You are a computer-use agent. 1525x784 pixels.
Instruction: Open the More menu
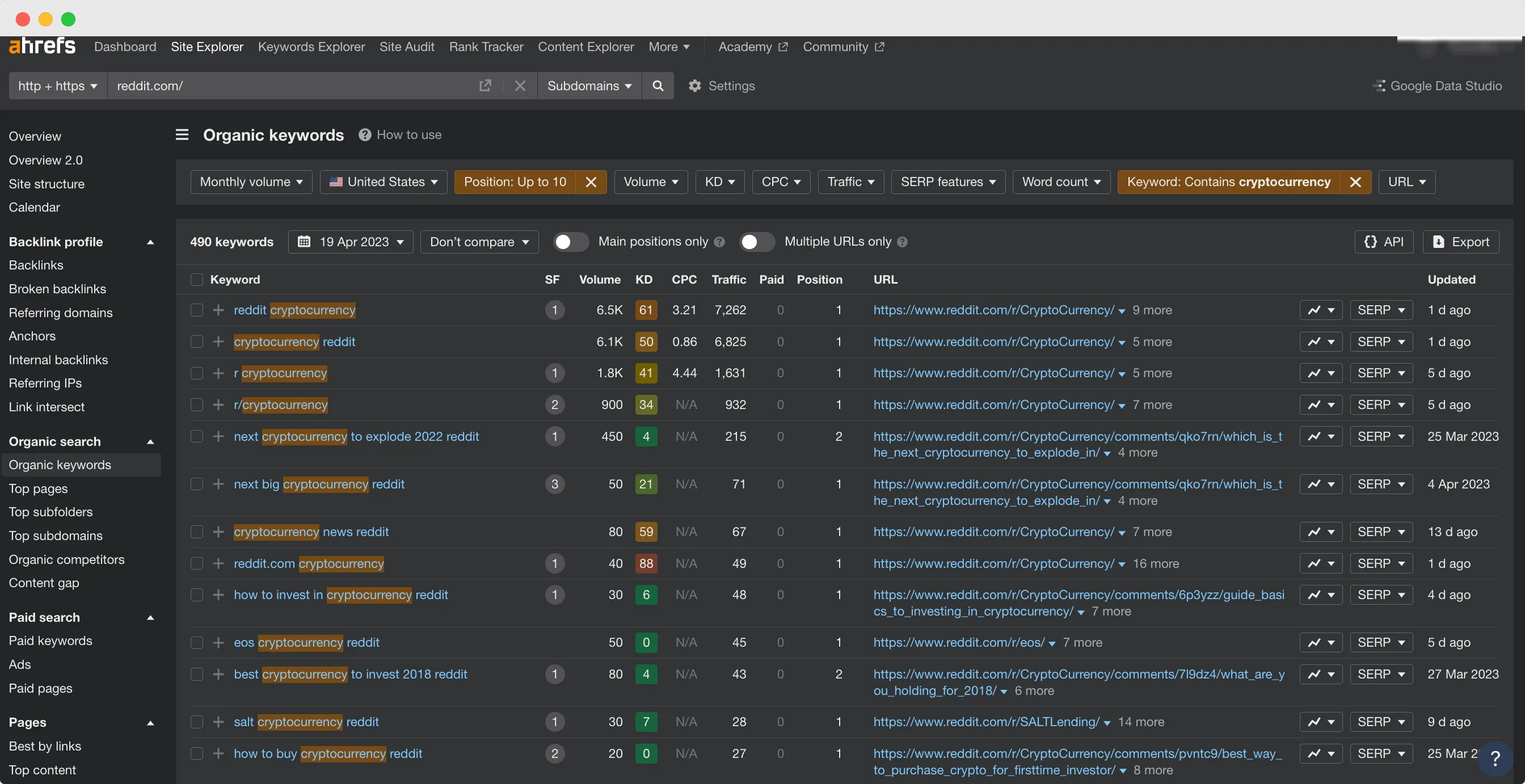pos(669,47)
